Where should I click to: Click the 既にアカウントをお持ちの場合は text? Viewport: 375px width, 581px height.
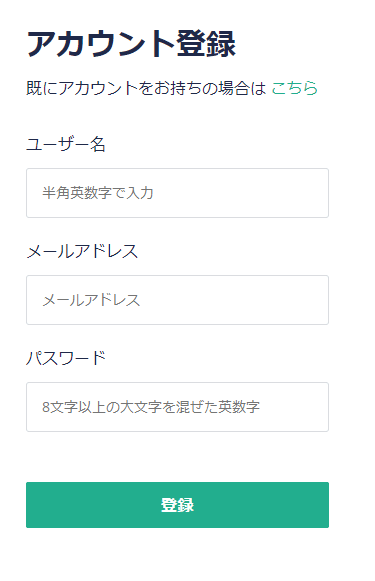146,88
